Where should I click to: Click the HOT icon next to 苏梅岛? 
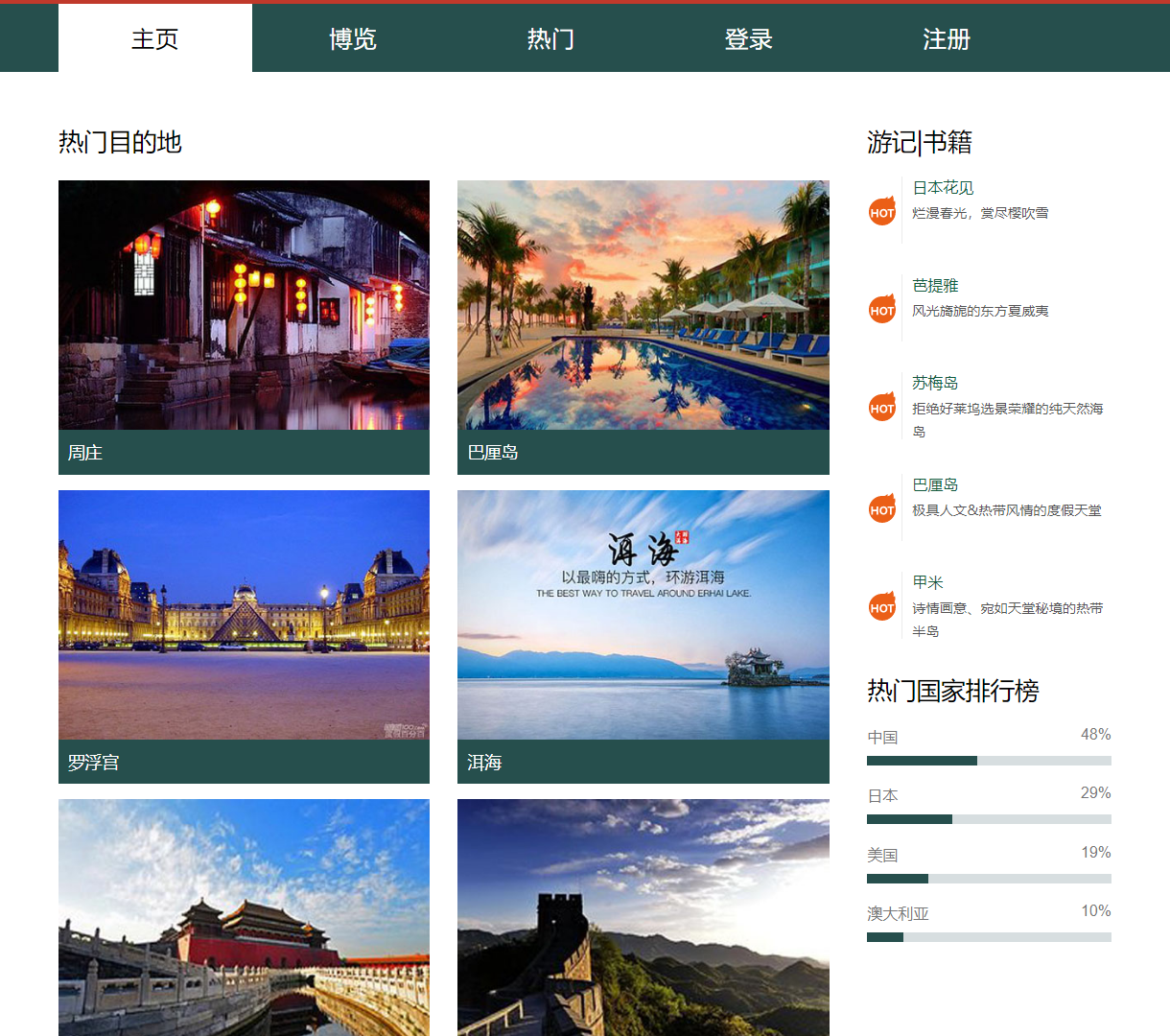pyautogui.click(x=881, y=408)
